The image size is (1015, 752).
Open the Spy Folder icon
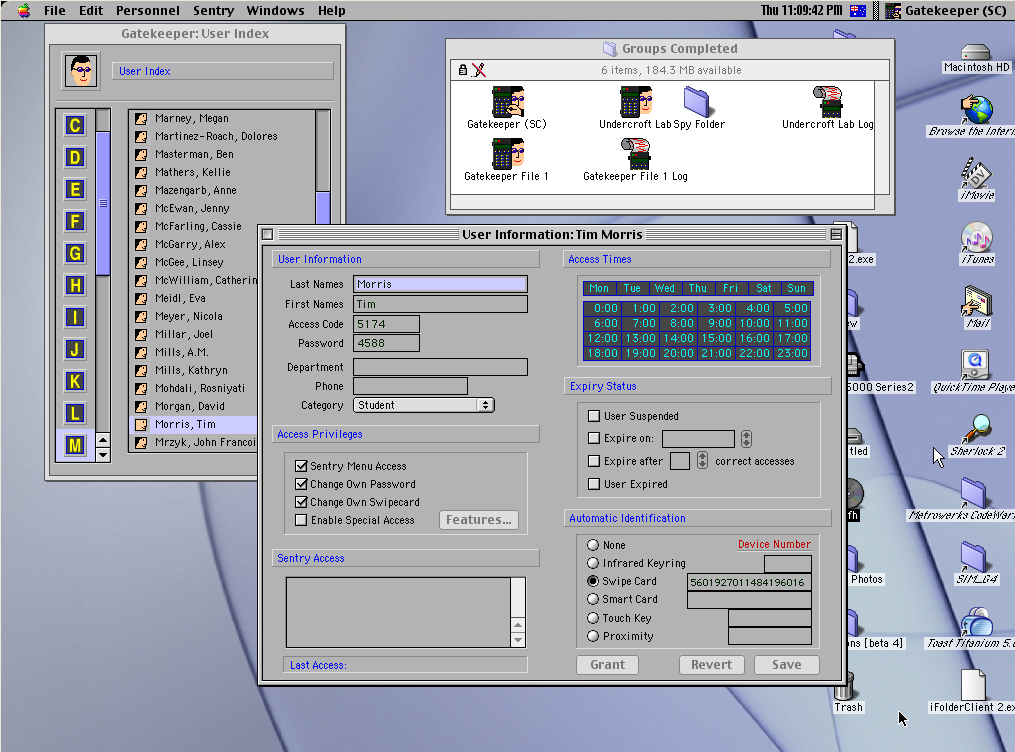pos(697,102)
